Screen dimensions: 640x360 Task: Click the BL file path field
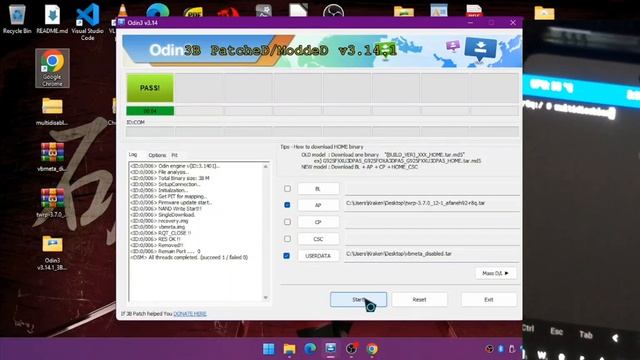[432, 189]
